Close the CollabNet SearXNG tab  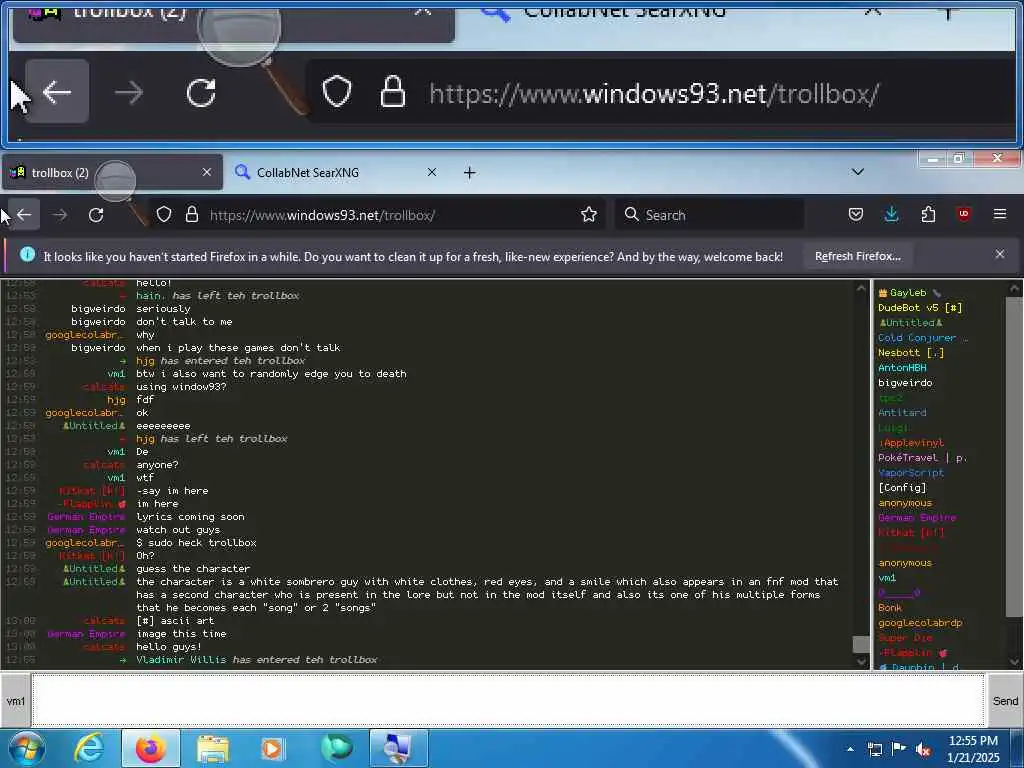click(x=432, y=172)
